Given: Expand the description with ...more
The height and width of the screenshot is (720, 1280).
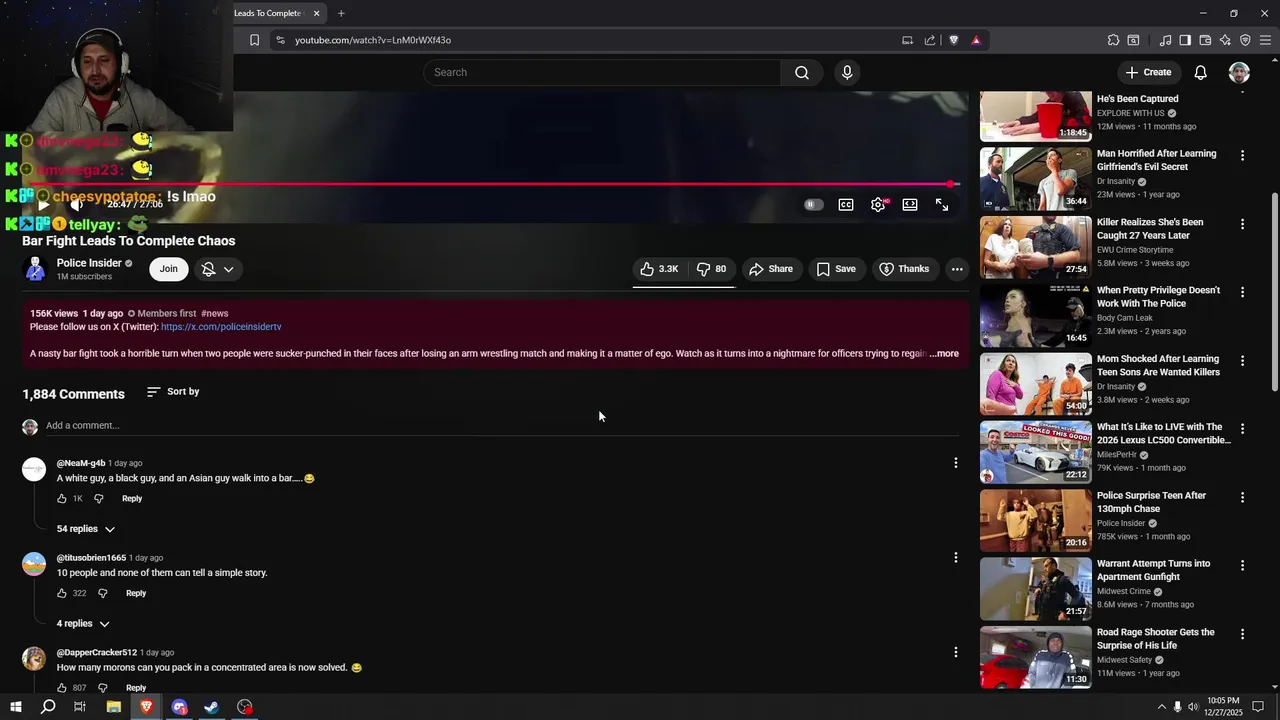Looking at the screenshot, I should tap(944, 354).
